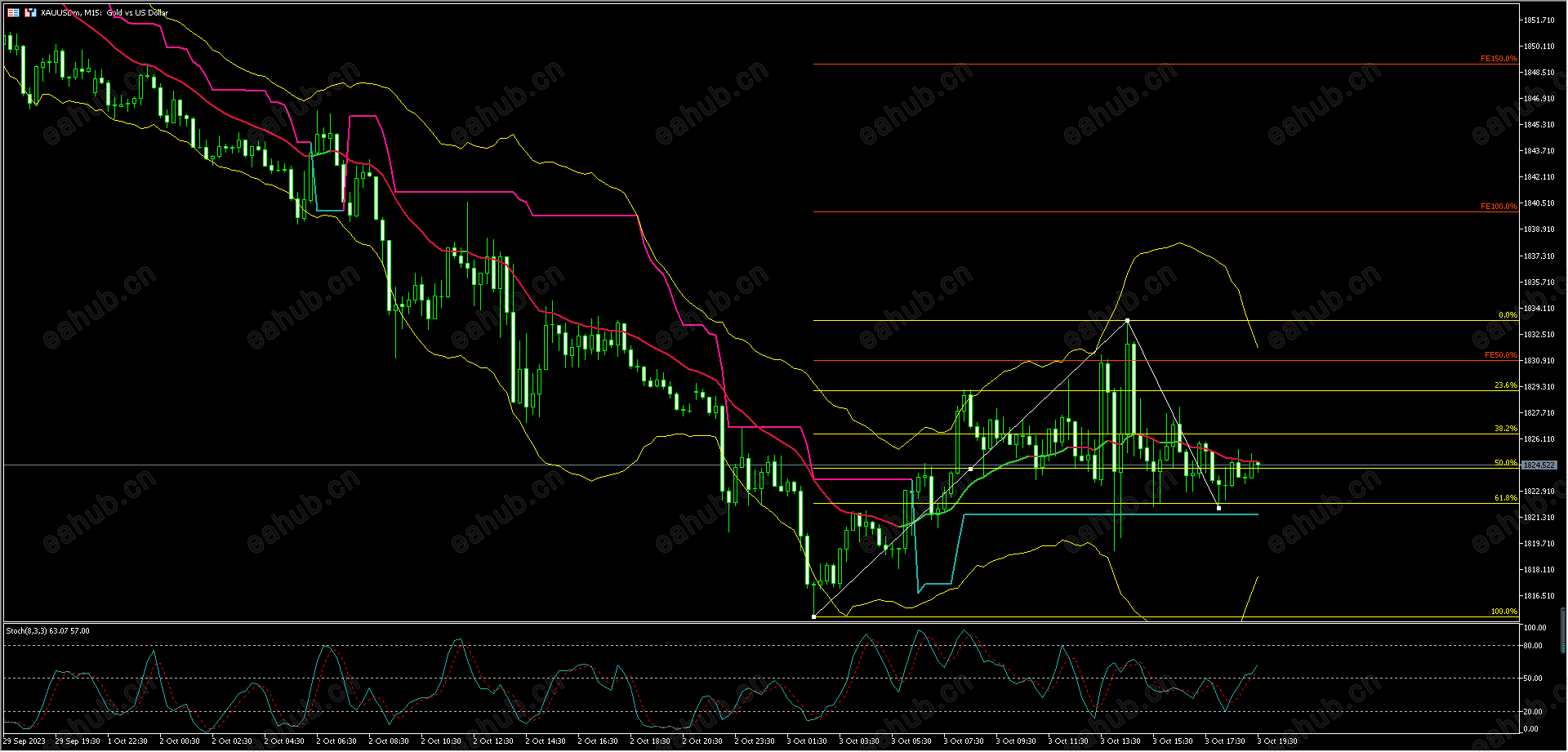Click the '2 Oct 06:30' time axis label
Screen dimensions: 1568x752
[336, 741]
